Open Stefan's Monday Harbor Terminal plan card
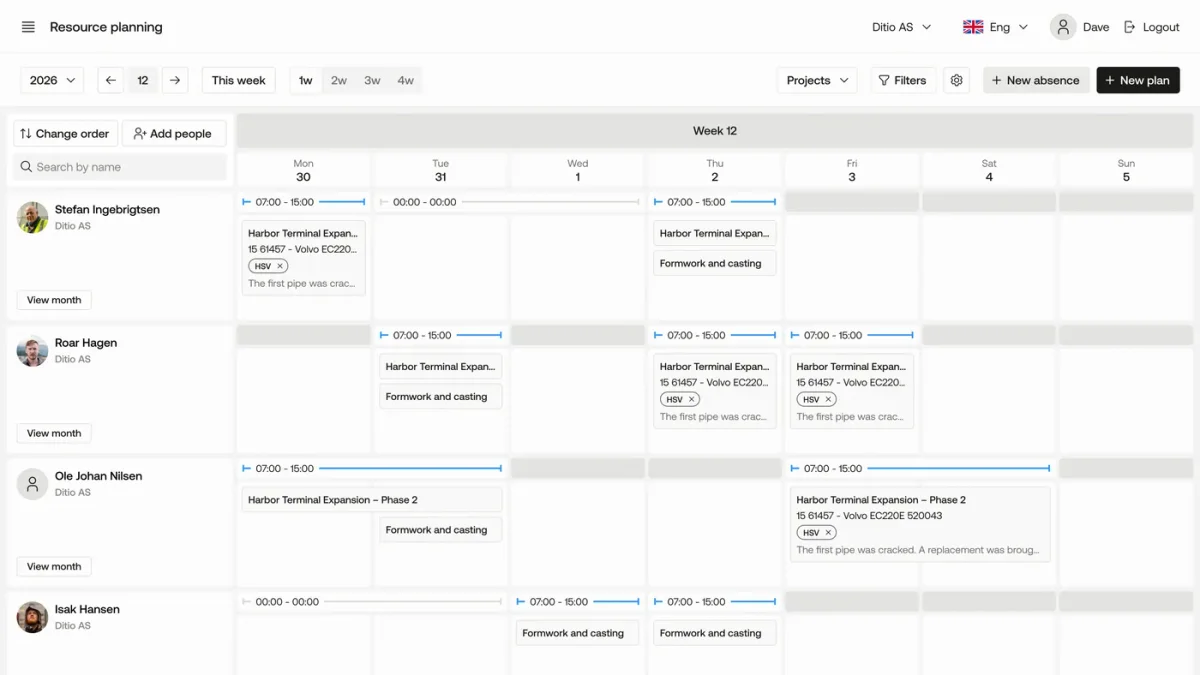1200x675 pixels. (x=304, y=258)
